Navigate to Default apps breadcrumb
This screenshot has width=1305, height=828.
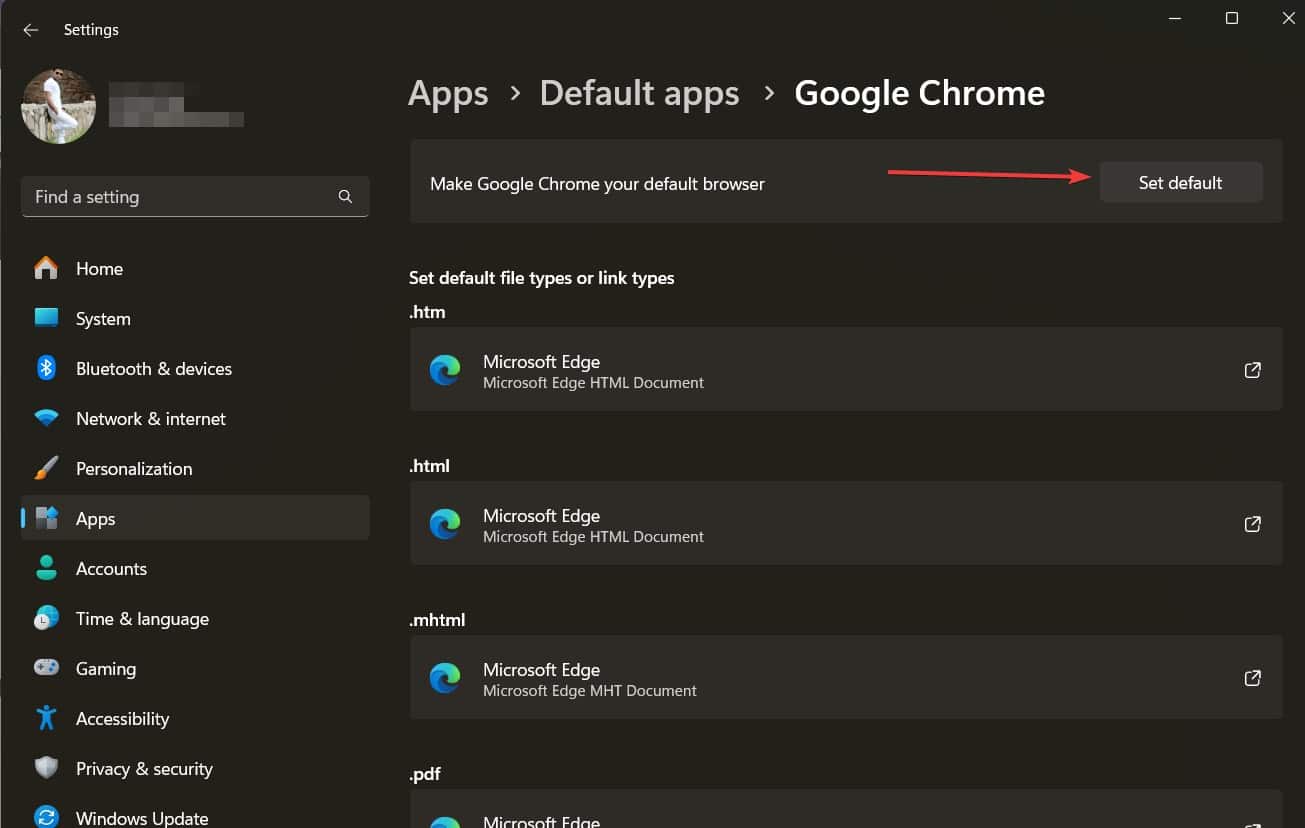point(639,93)
